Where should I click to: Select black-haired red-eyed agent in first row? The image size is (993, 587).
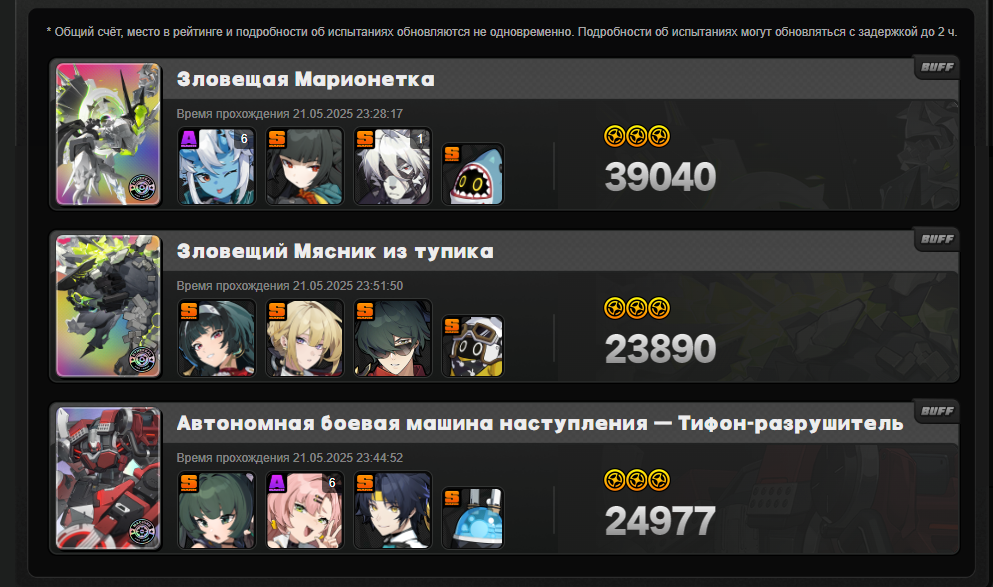pyautogui.click(x=305, y=166)
